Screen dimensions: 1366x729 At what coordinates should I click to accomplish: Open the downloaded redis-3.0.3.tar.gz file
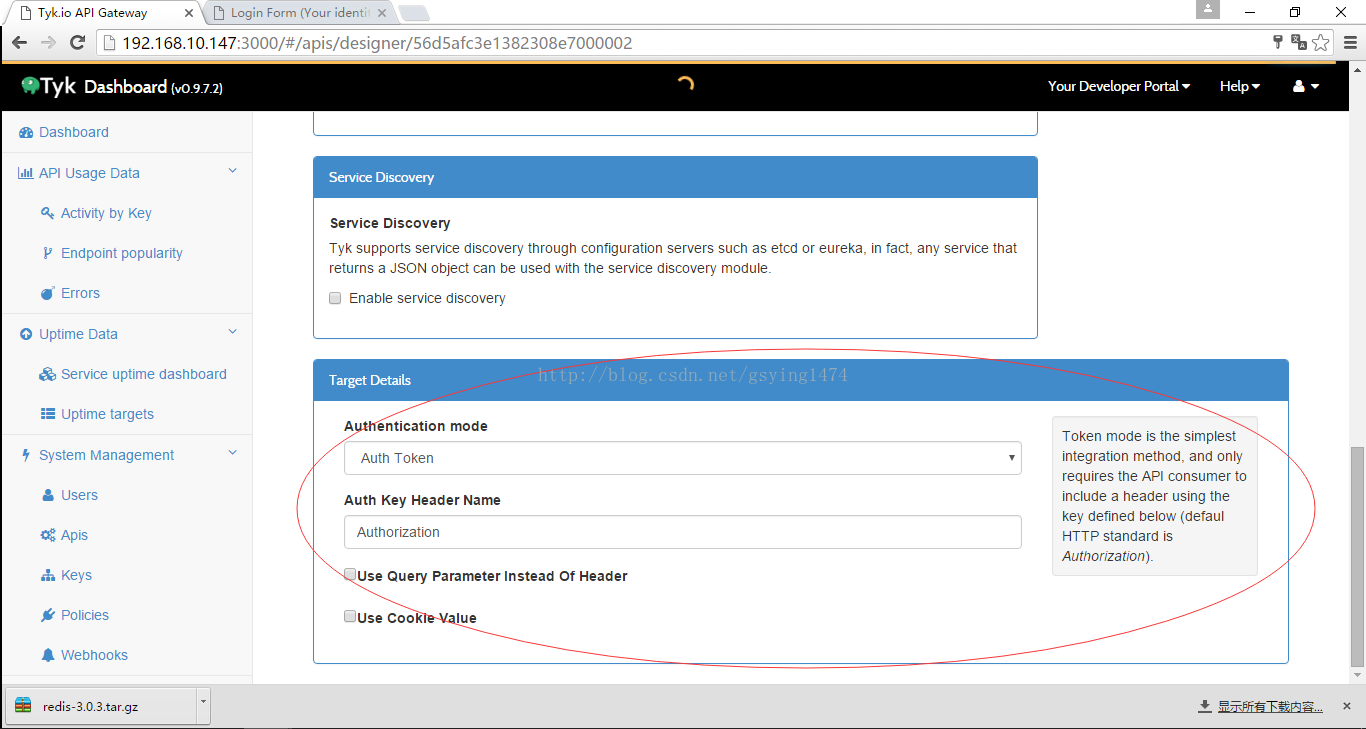[x=101, y=706]
